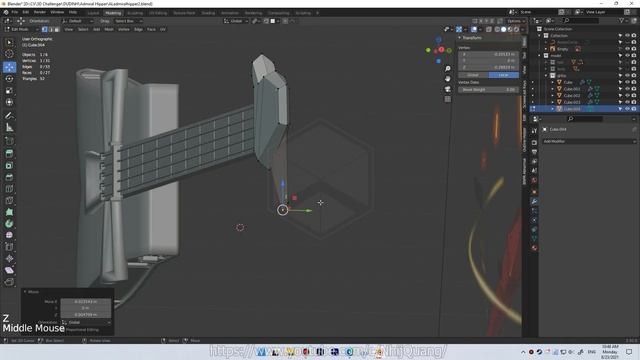Hide Cube.004 with its eye icon
640x360 pixels.
tap(627, 109)
